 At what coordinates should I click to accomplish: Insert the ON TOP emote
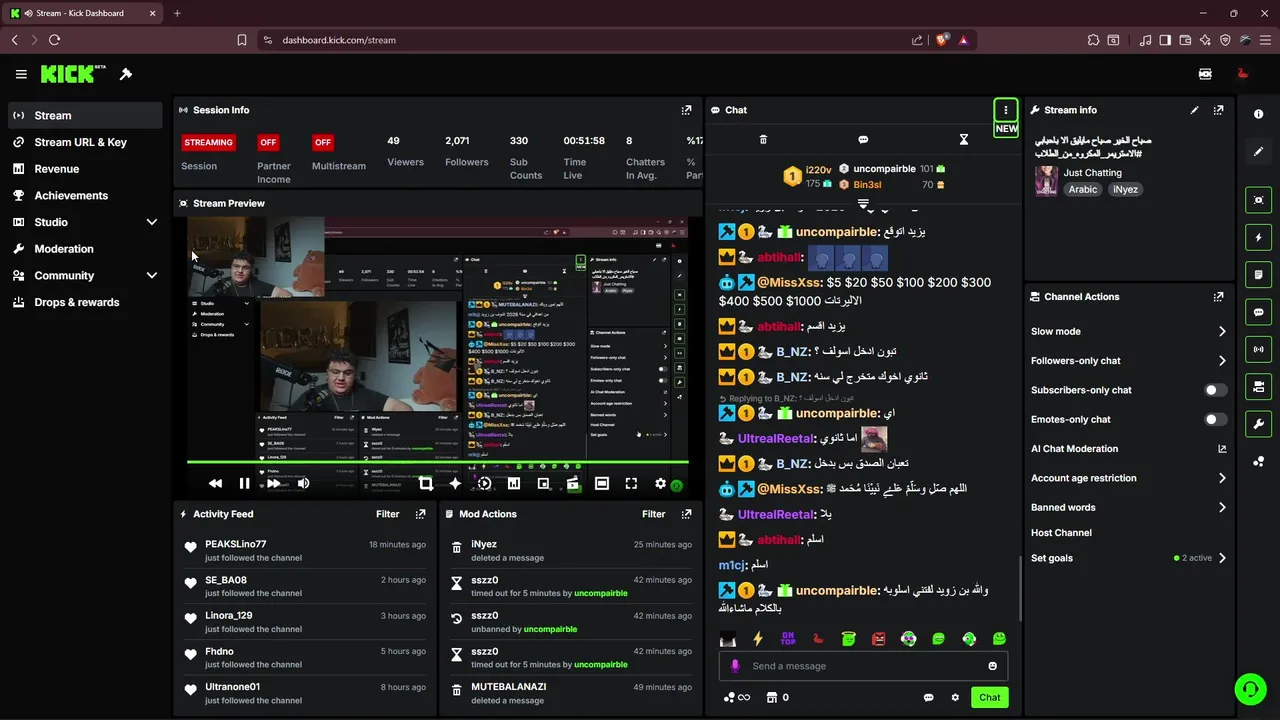point(788,639)
